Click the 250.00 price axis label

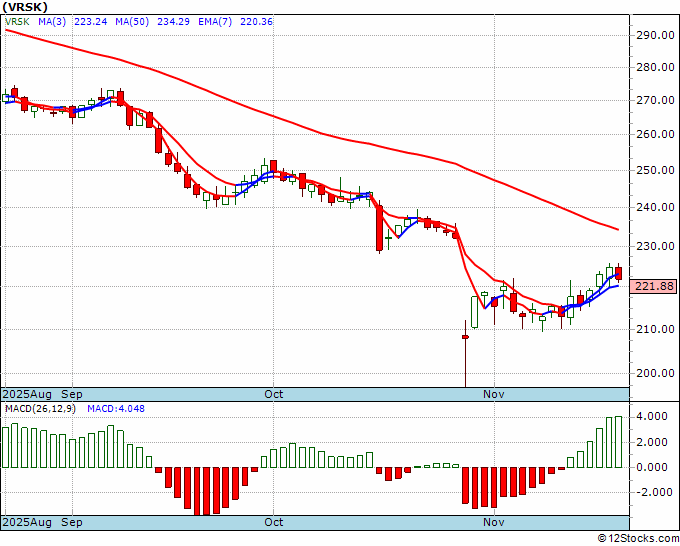(x=655, y=170)
